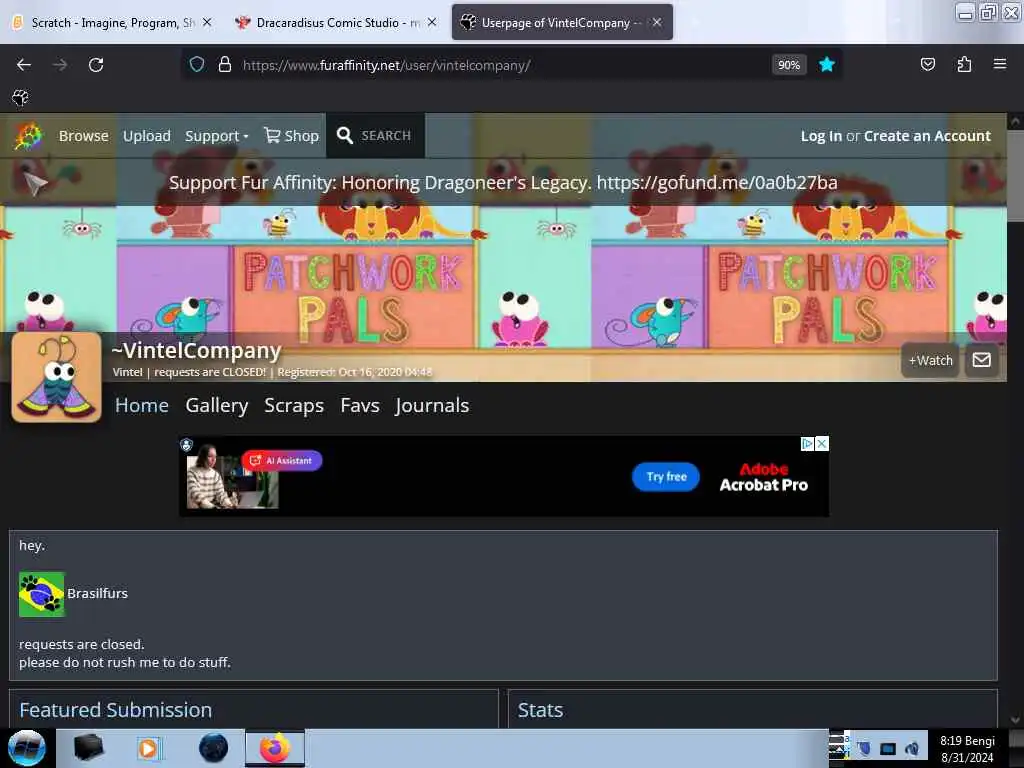The image size is (1024, 768).
Task: Open the Firefox hamburger menu
Action: [x=1000, y=64]
